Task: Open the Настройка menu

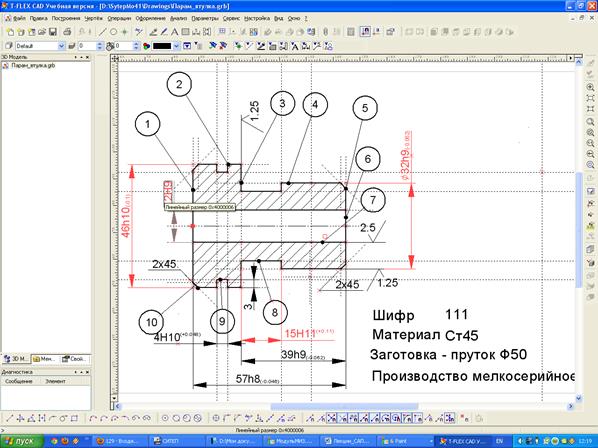Action: click(257, 18)
